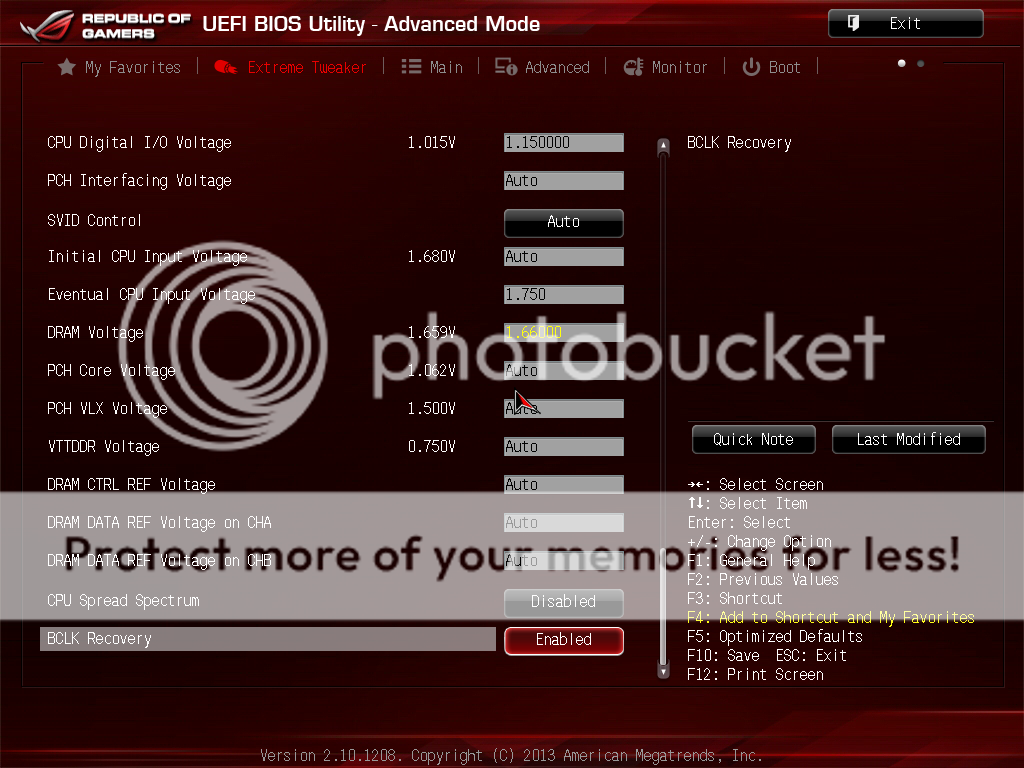Click the Advanced tab chip icon
The height and width of the screenshot is (768, 1024).
click(506, 67)
